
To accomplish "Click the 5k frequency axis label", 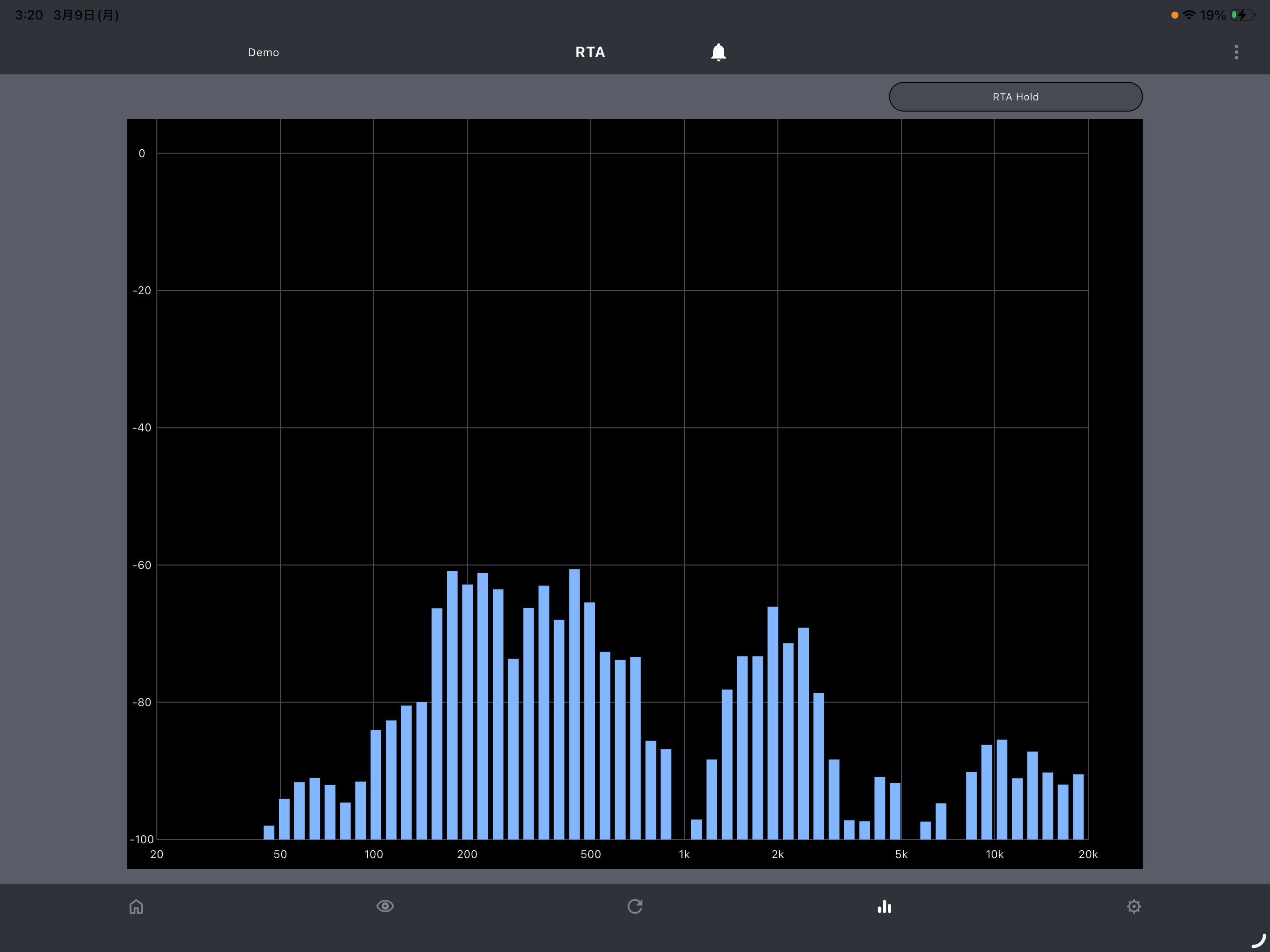I will click(x=901, y=854).
